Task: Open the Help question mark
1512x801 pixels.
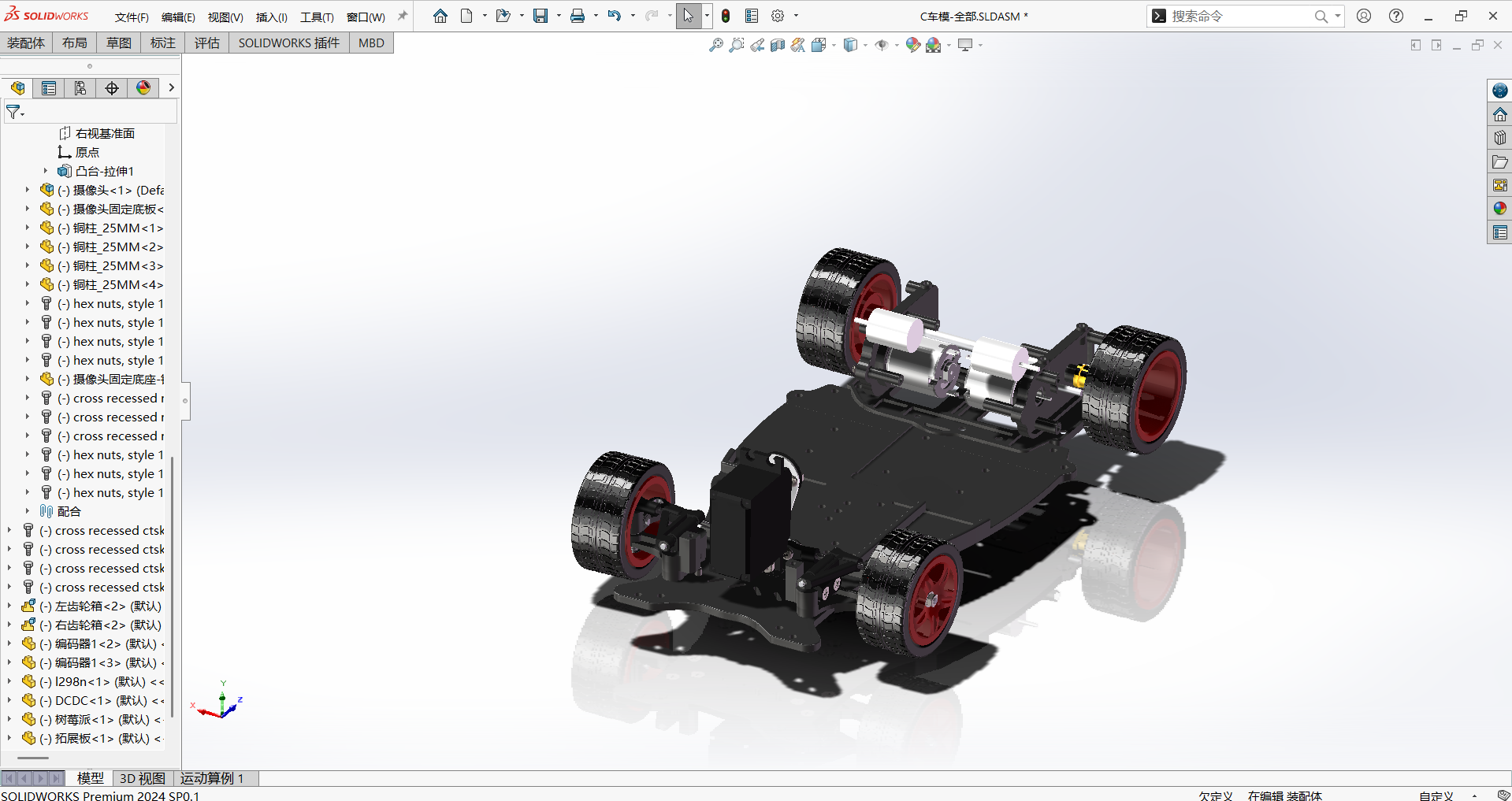Action: coord(1396,16)
